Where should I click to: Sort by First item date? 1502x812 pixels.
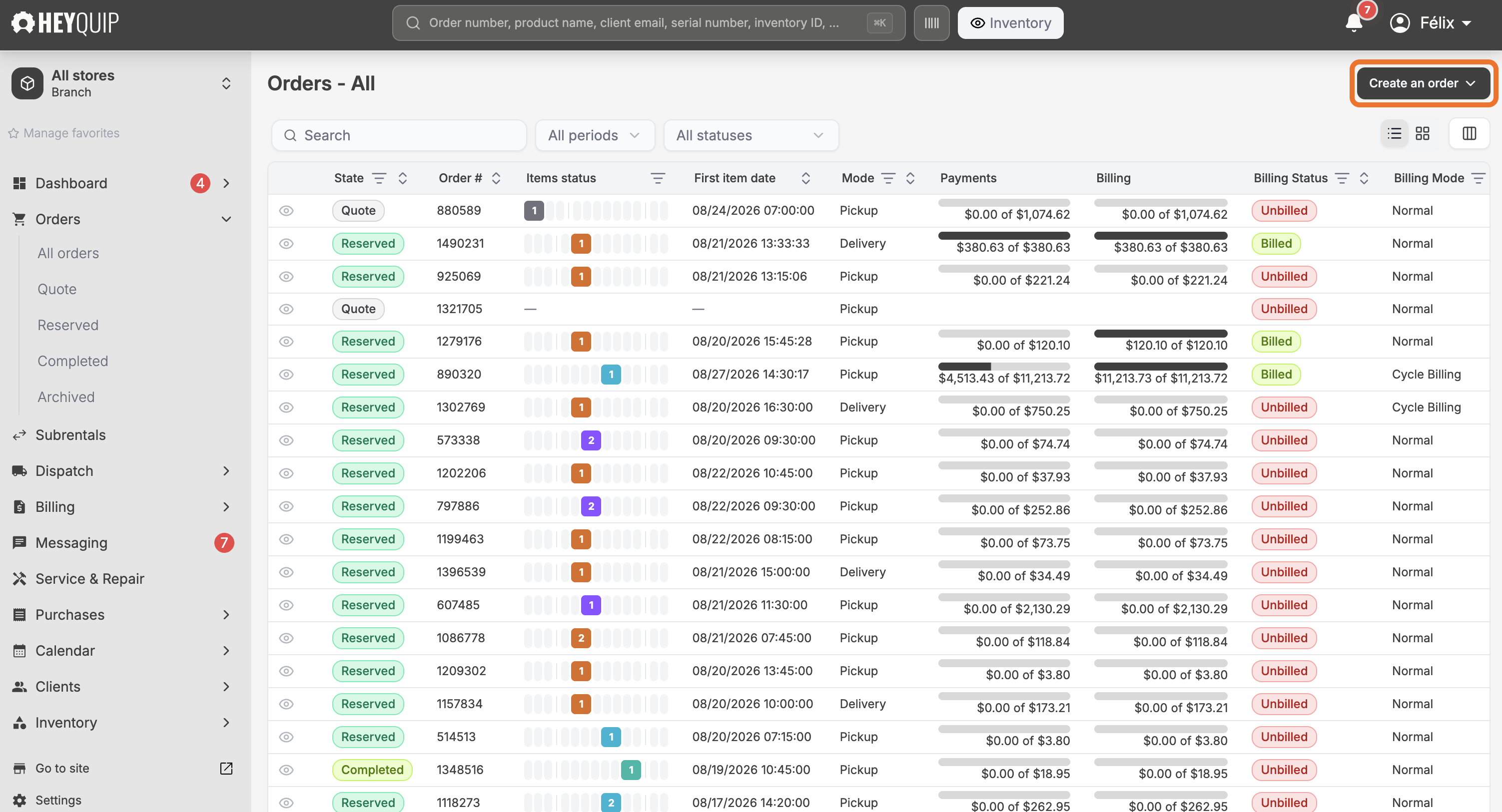coord(805,178)
